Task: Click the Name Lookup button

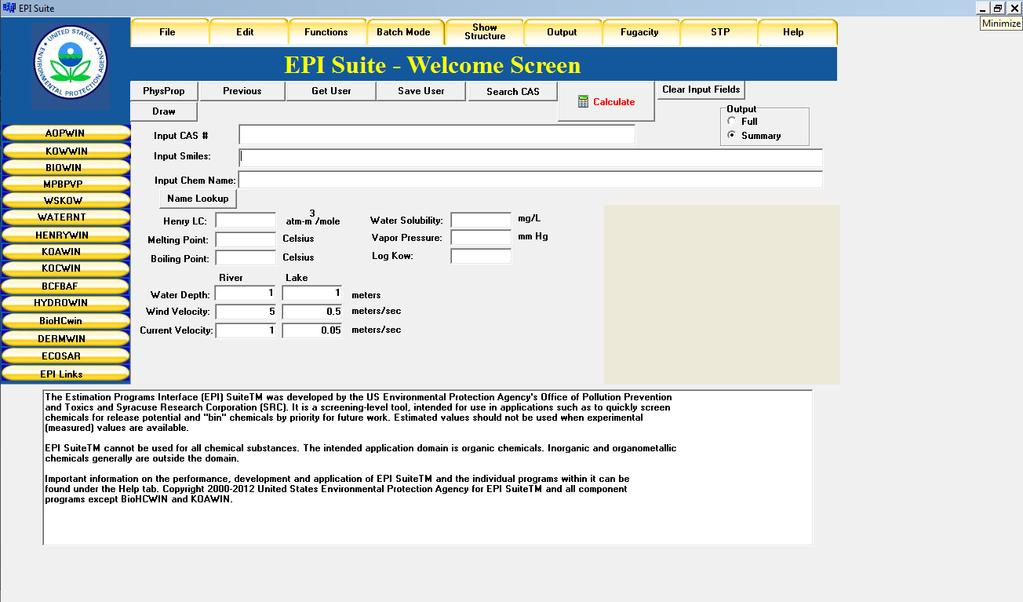Action: (198, 198)
